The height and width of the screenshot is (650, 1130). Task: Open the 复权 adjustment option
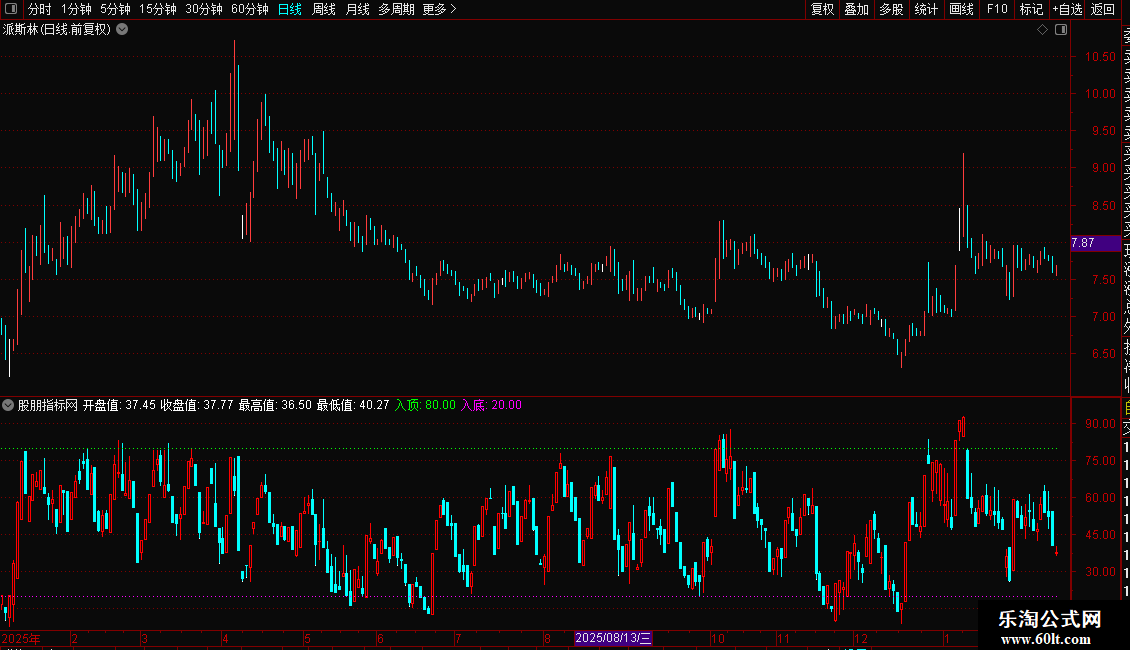(822, 9)
